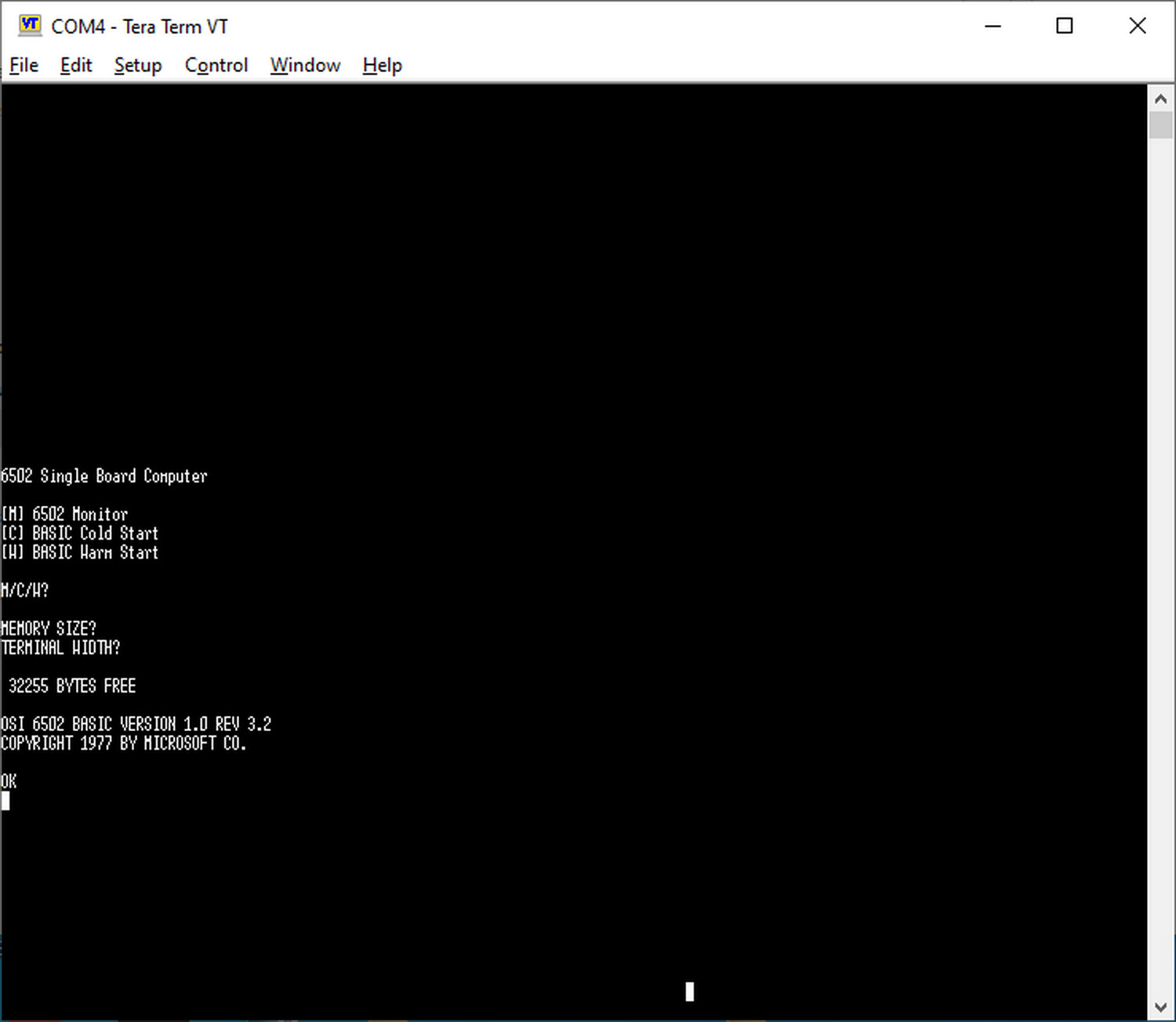Click the "[C] BASIC Cold Start" line

point(80,533)
